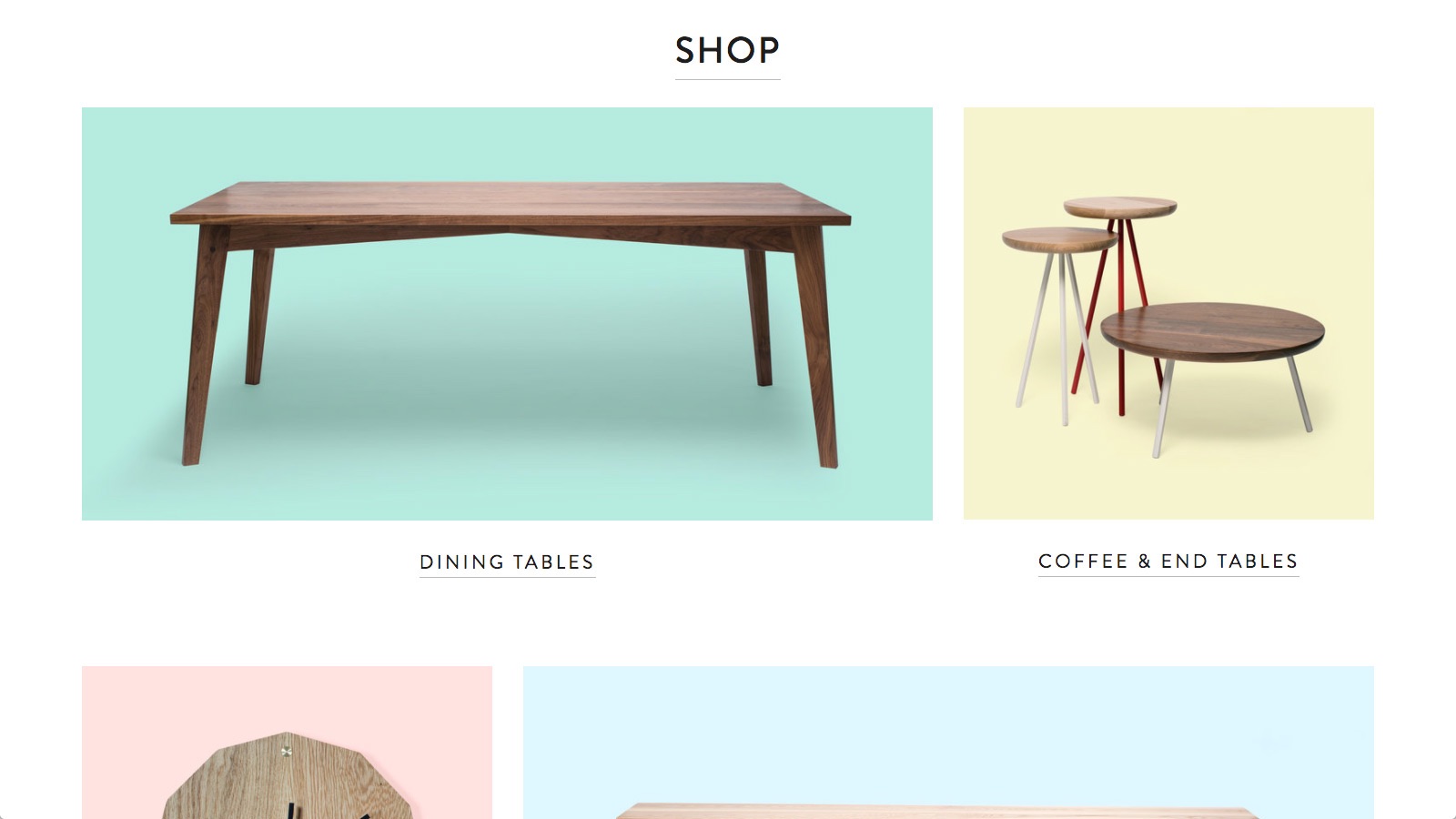Open the Dining Tables text link

[x=507, y=562]
